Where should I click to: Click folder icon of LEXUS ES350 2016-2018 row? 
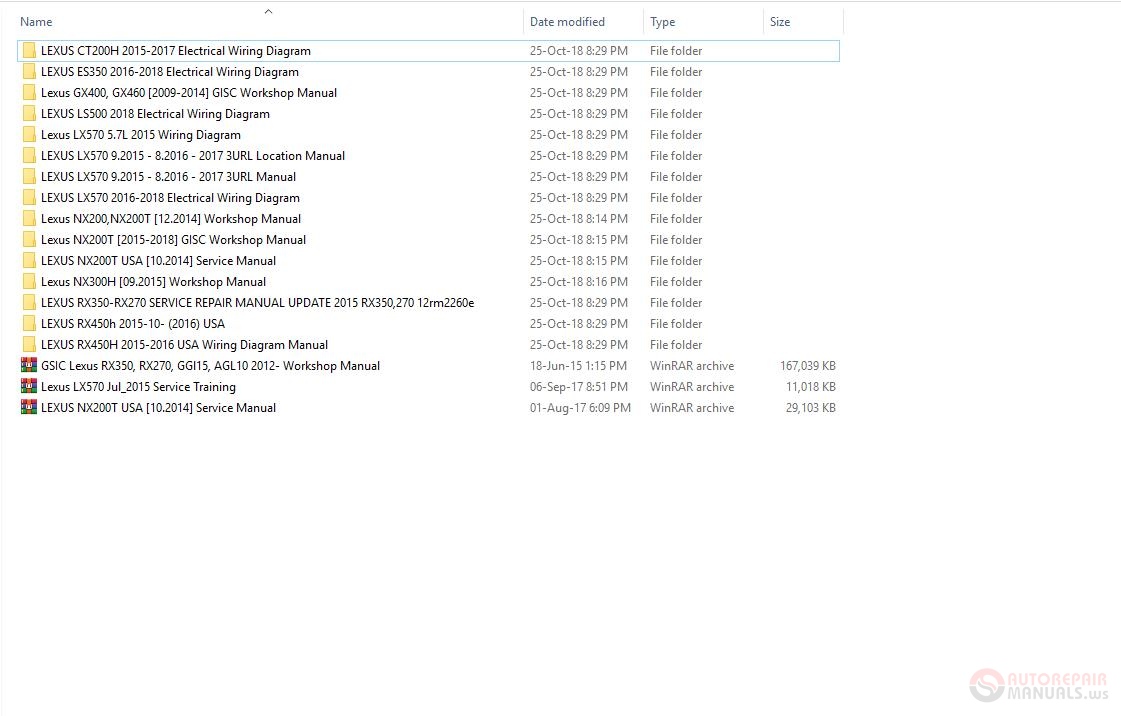(29, 71)
